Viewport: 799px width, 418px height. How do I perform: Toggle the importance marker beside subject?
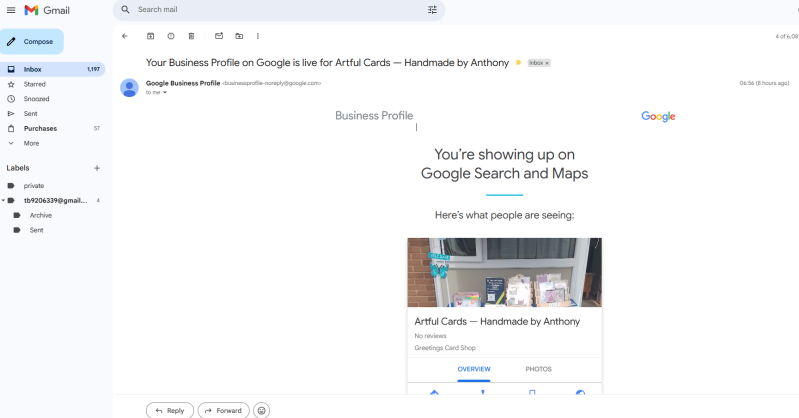518,62
